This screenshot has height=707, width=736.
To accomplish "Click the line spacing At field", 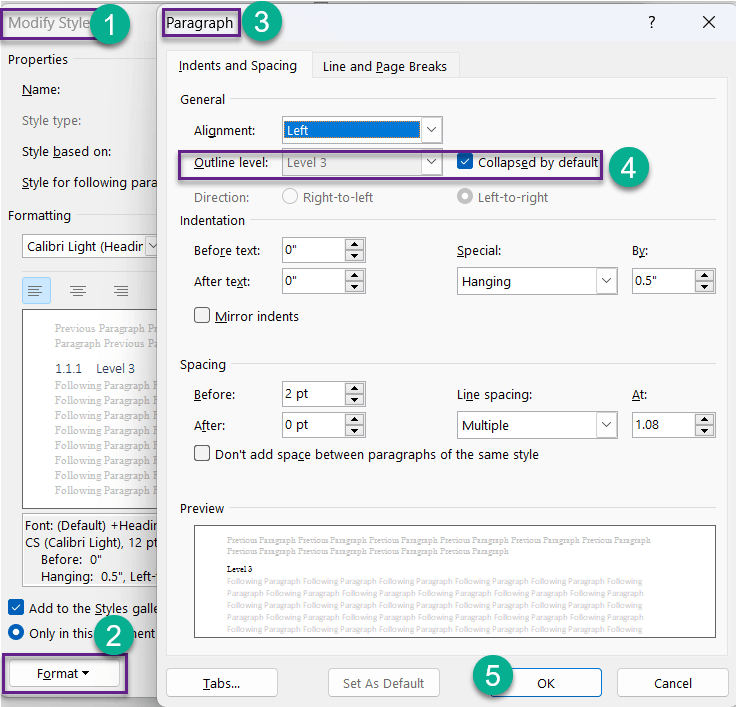I will coord(664,425).
